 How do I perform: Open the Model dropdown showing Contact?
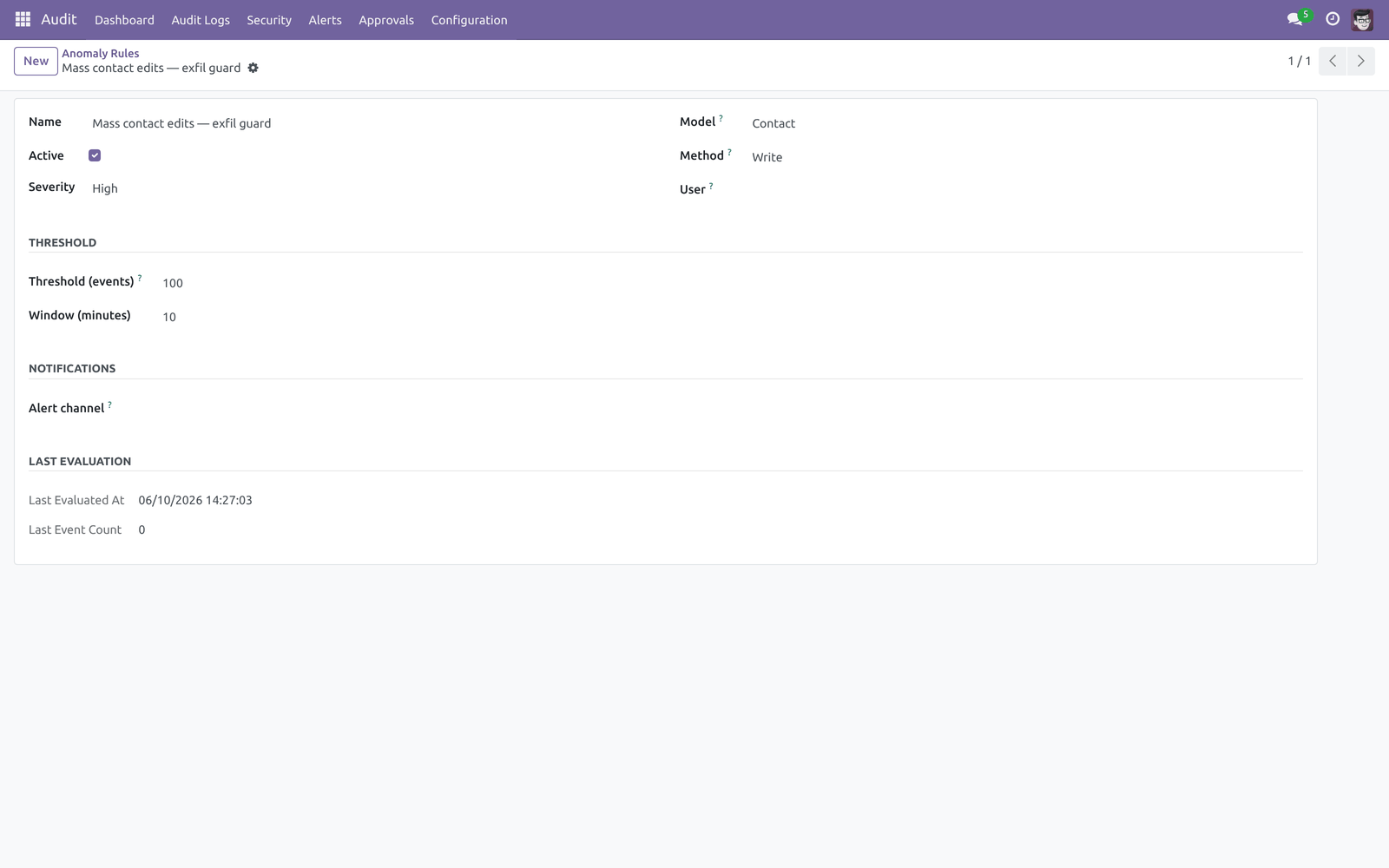point(1027,123)
